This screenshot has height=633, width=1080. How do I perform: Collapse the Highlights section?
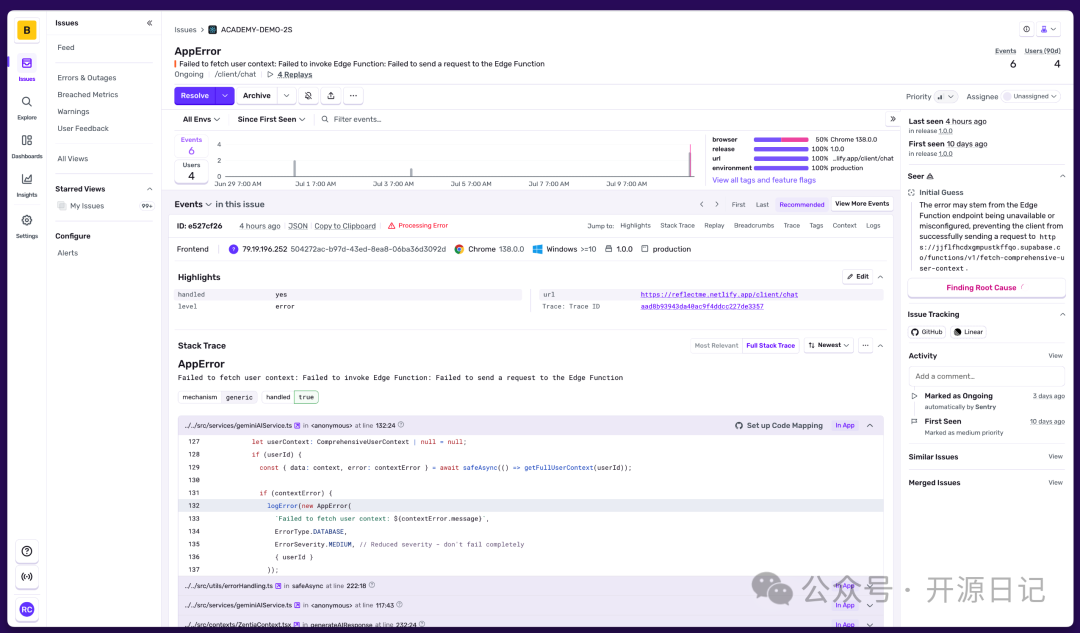880,277
